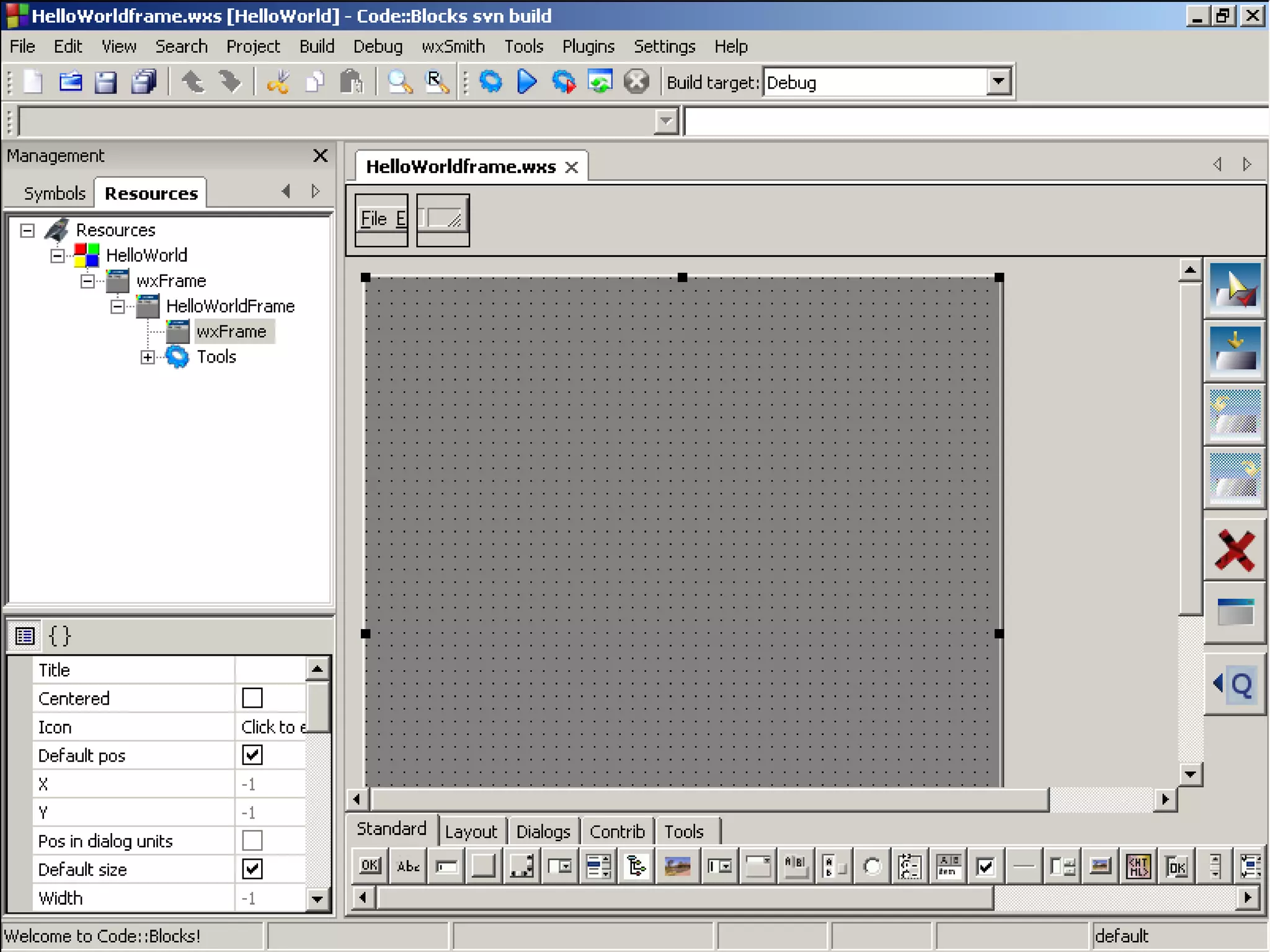Click the Build gear icon in toolbar
Image resolution: width=1270 pixels, height=952 pixels.
click(491, 82)
